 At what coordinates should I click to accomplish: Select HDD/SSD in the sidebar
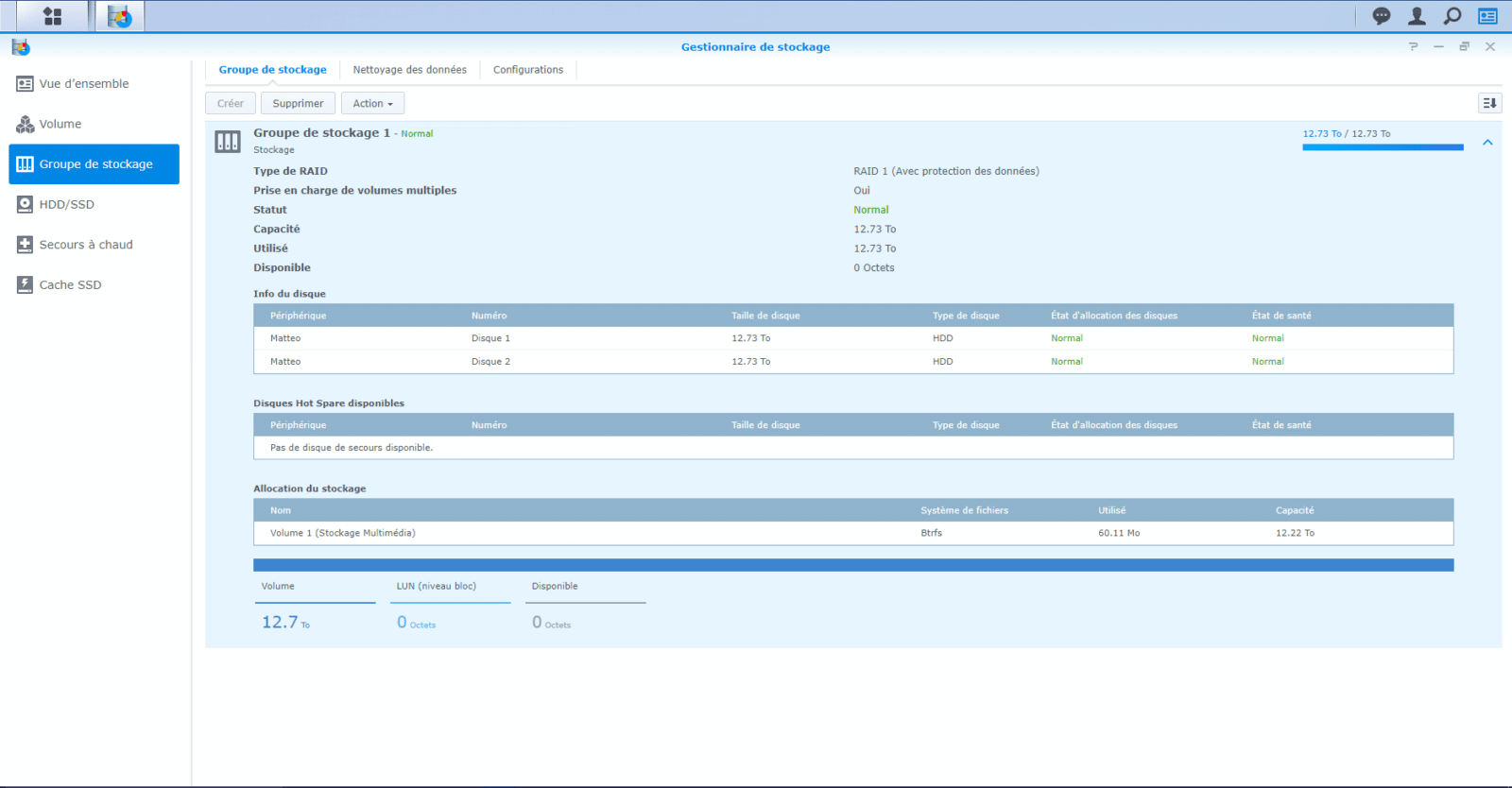click(66, 204)
